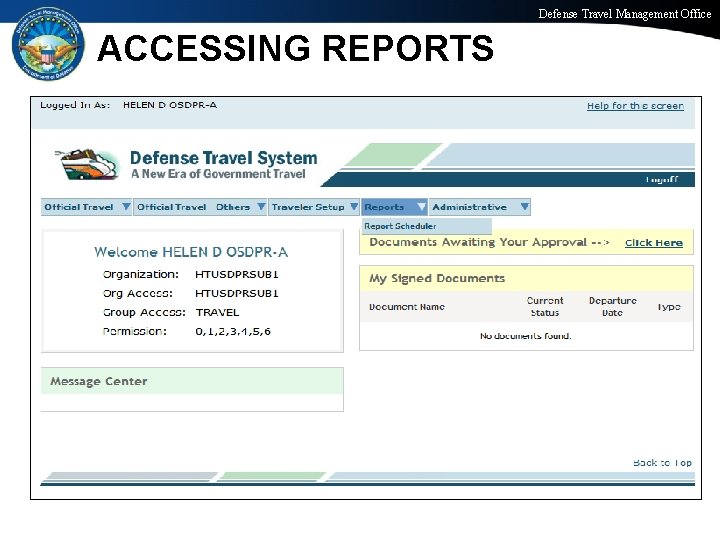Image resolution: width=720 pixels, height=540 pixels.
Task: Click the Department of Defense seal emblem
Action: 48,44
